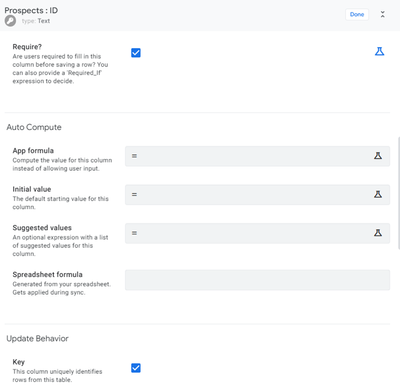Open the Initial value expression flask icon
Image resolution: width=400 pixels, height=392 pixels.
point(378,194)
